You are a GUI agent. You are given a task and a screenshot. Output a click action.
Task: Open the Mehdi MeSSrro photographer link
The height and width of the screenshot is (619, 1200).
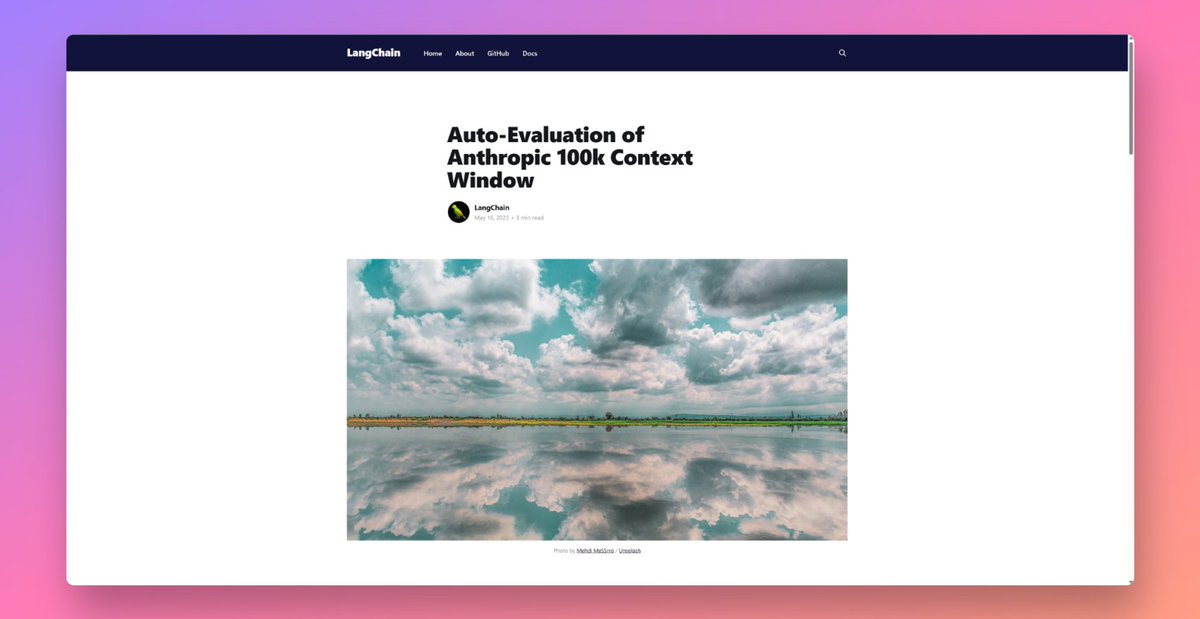pyautogui.click(x=595, y=551)
